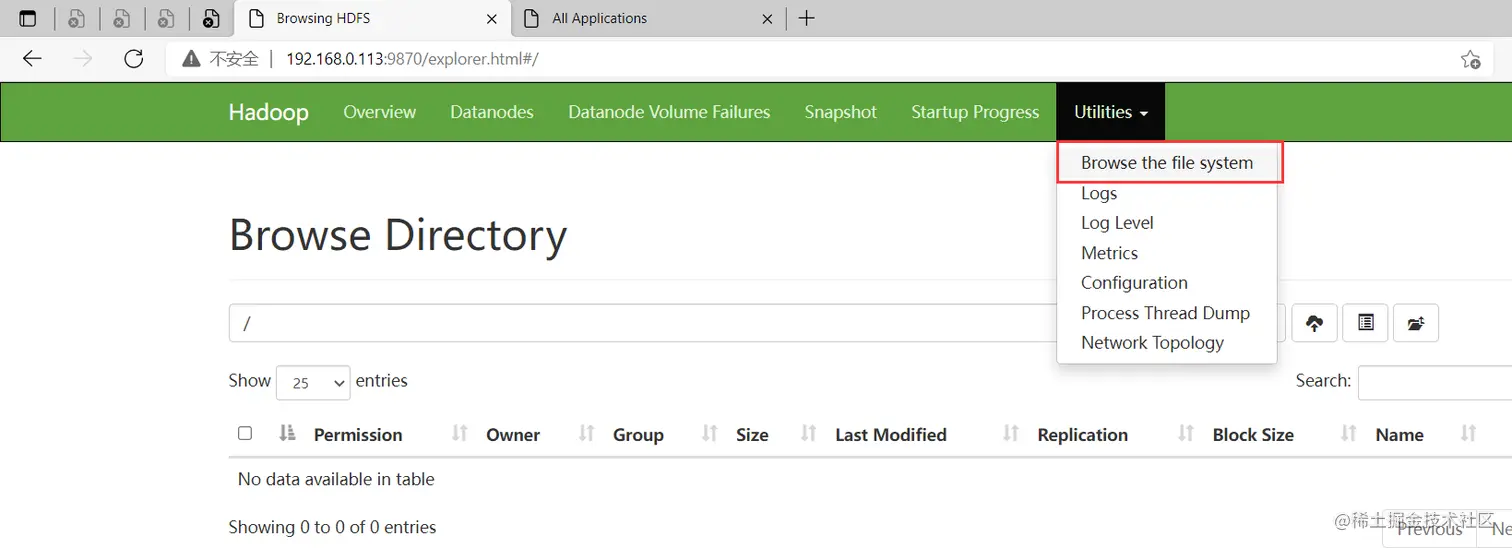1512x548 pixels.
Task: Switch to the All Applications tab
Action: tap(648, 18)
